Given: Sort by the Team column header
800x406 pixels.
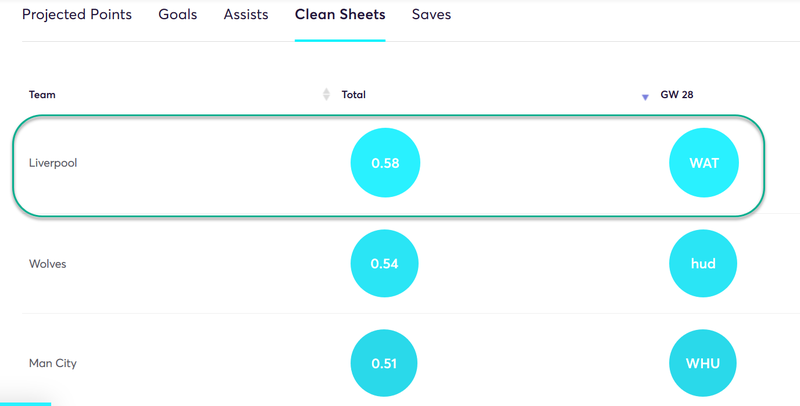Looking at the screenshot, I should coord(42,95).
